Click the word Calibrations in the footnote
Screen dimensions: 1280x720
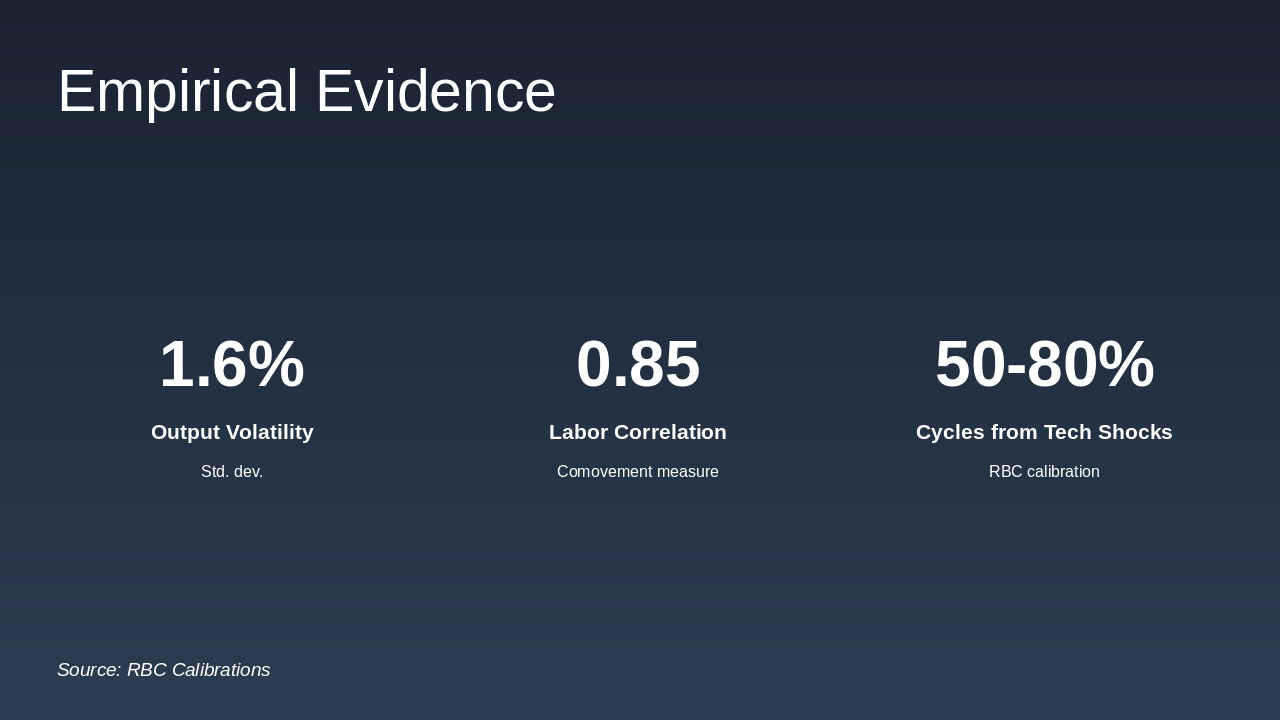pos(220,670)
